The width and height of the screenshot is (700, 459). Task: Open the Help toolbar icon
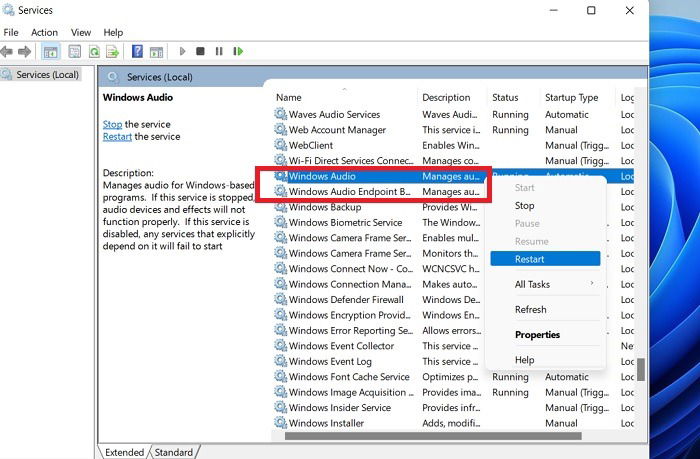click(138, 51)
